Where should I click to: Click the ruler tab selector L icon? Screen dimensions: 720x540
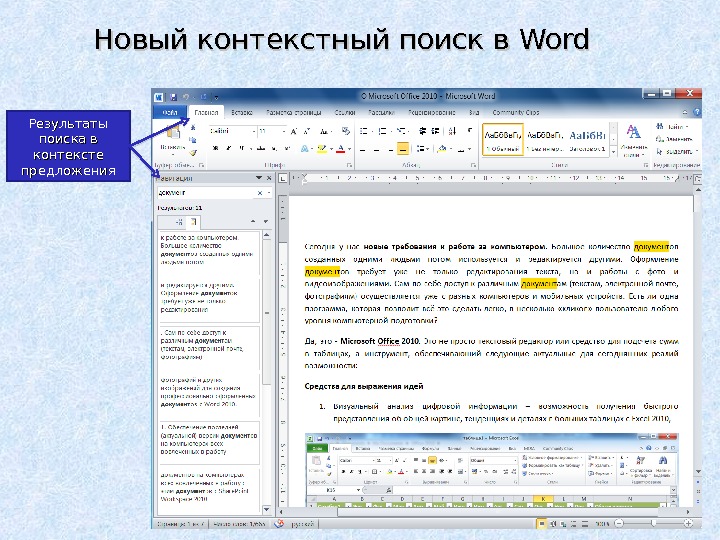283,178
